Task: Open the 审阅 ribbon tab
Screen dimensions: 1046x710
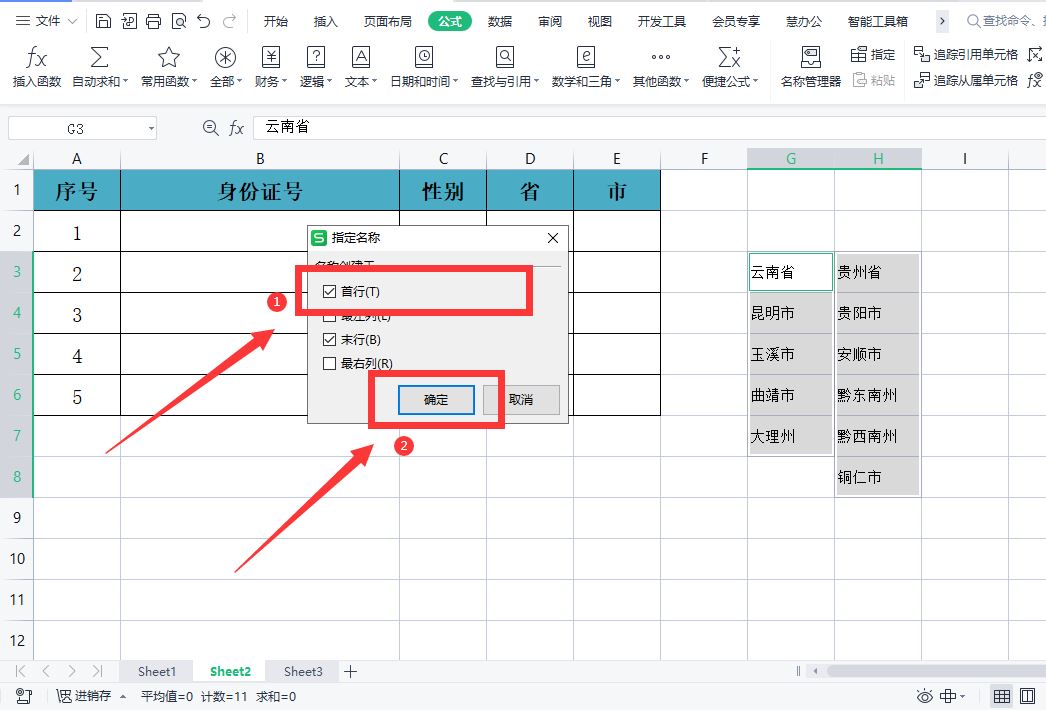Action: (550, 21)
